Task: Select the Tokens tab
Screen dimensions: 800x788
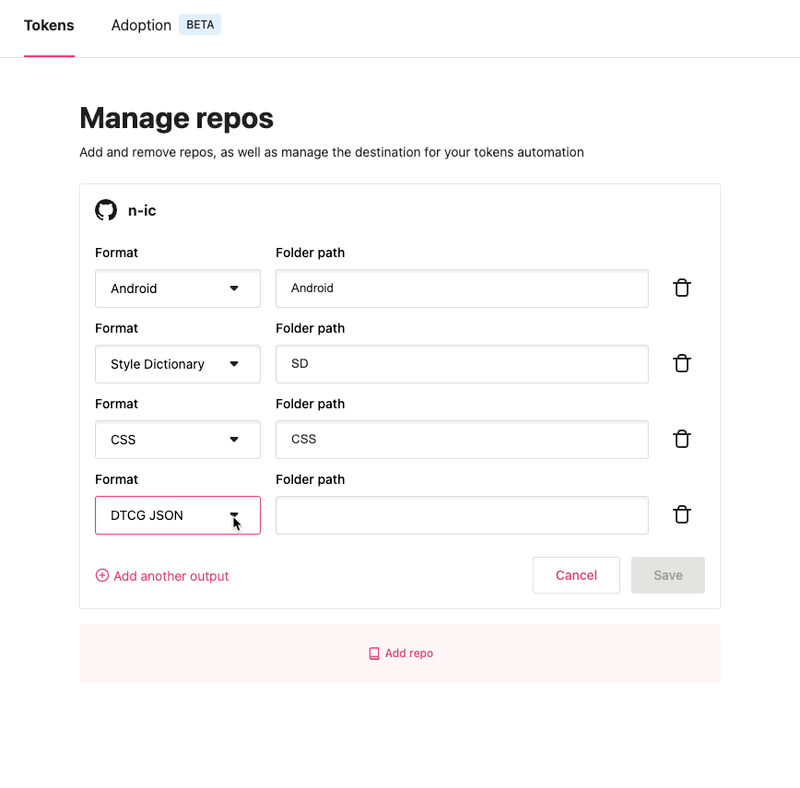Action: pos(48,25)
